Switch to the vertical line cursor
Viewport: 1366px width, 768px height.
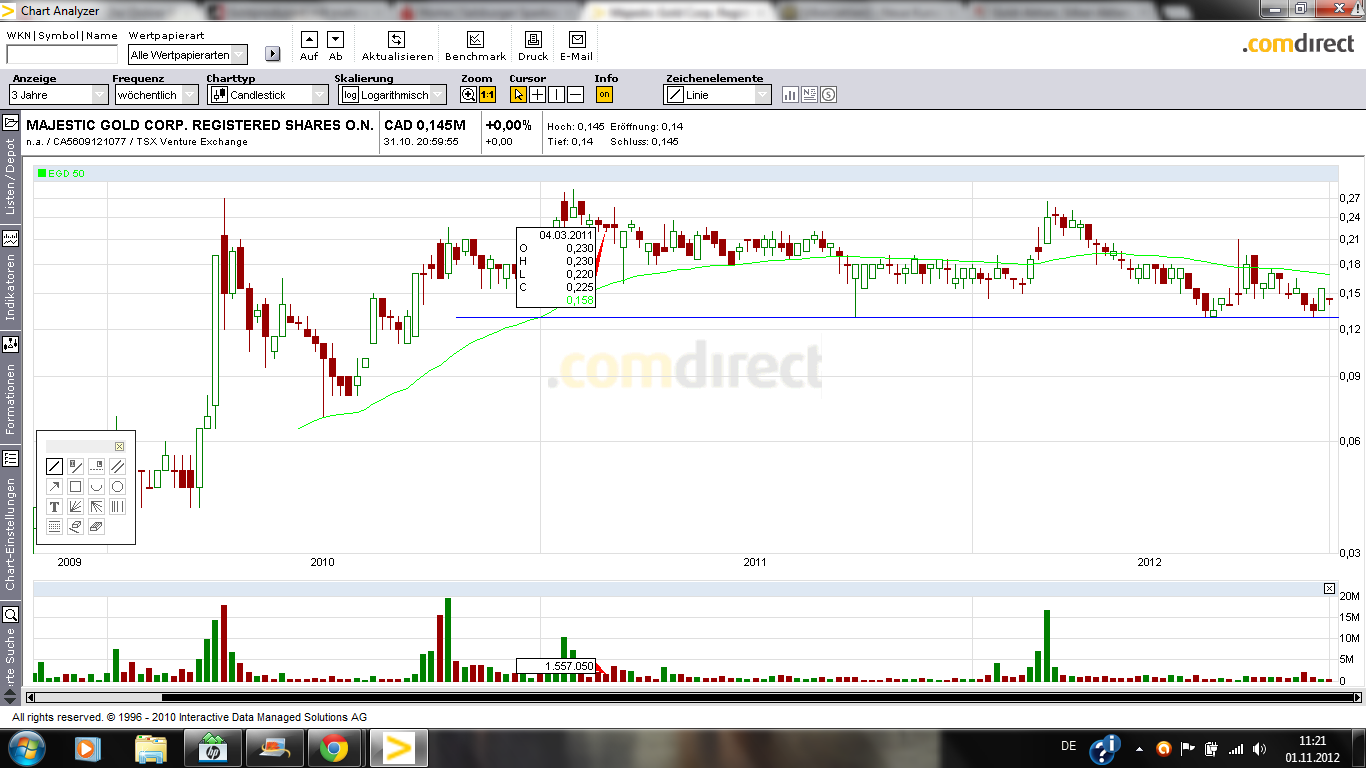[556, 95]
